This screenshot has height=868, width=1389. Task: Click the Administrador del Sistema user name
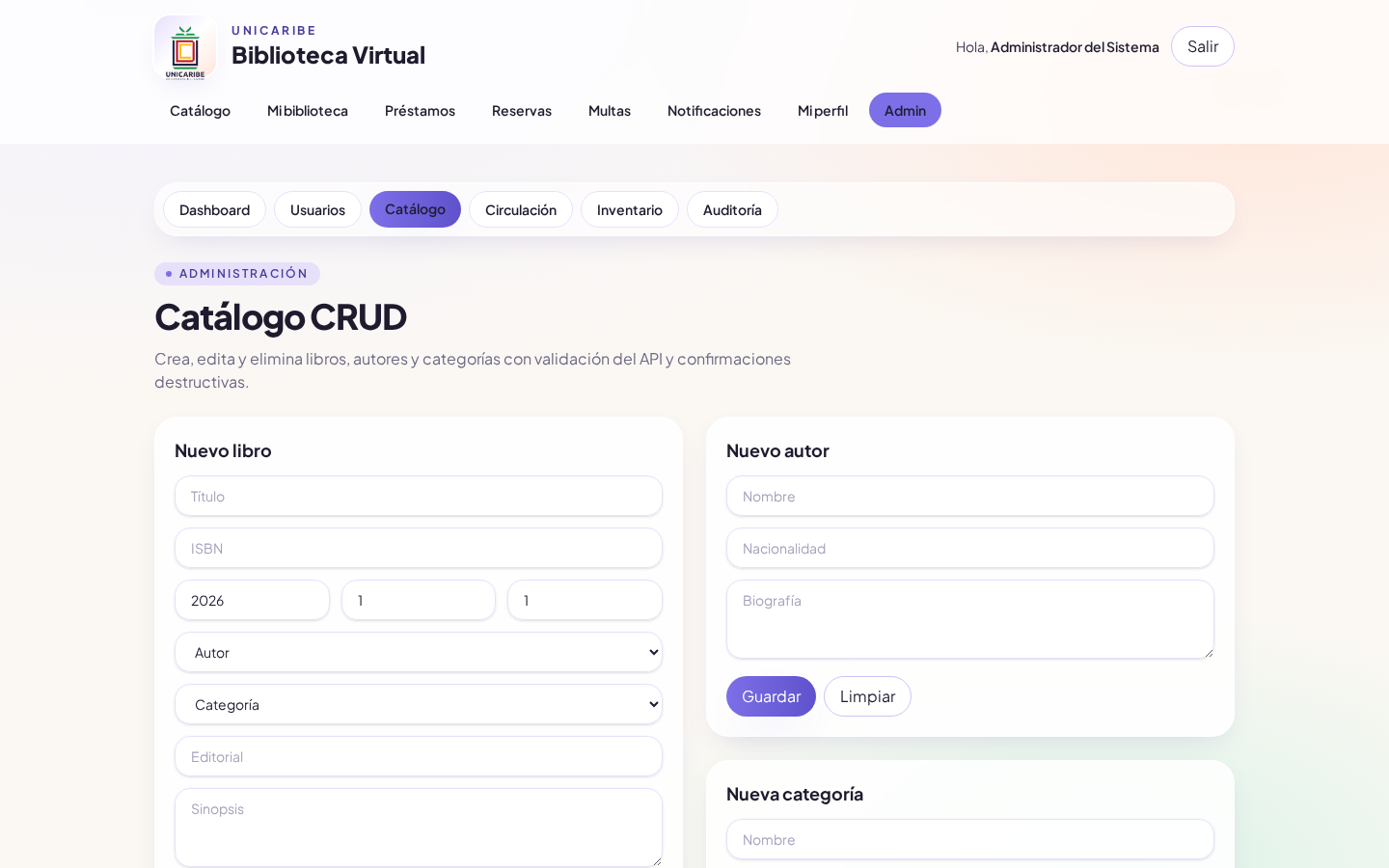1075,47
